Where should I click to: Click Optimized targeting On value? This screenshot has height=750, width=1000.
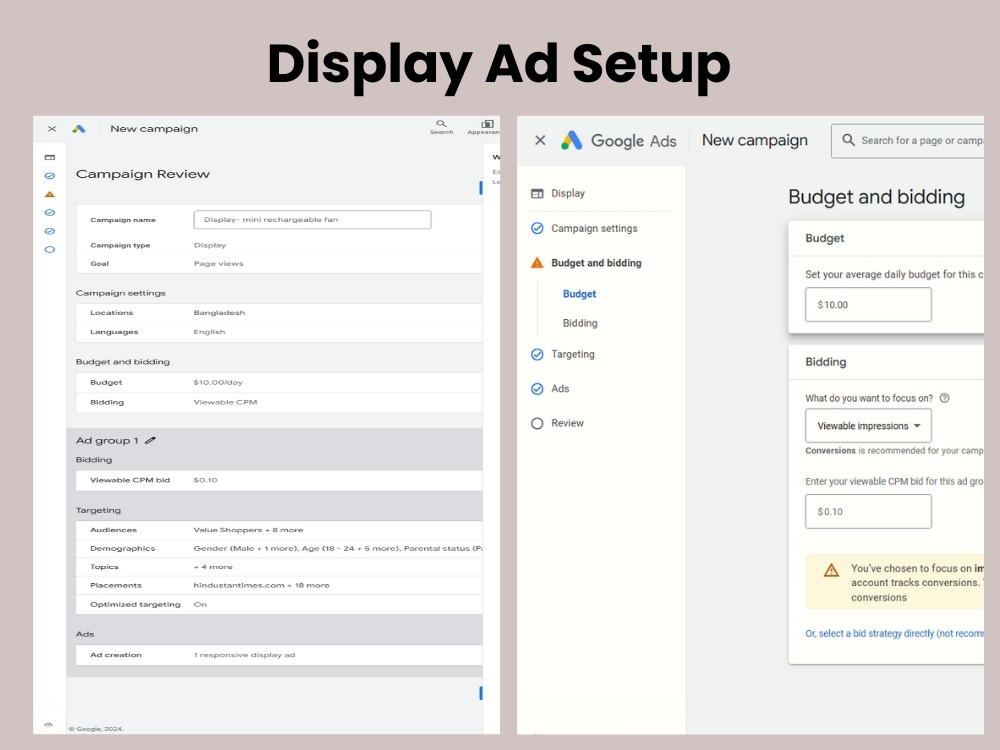click(200, 604)
